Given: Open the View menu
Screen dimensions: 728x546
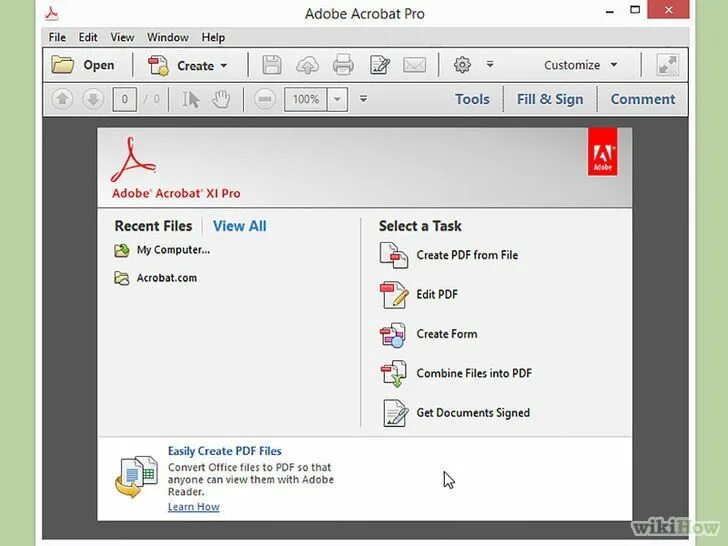Looking at the screenshot, I should point(122,37).
